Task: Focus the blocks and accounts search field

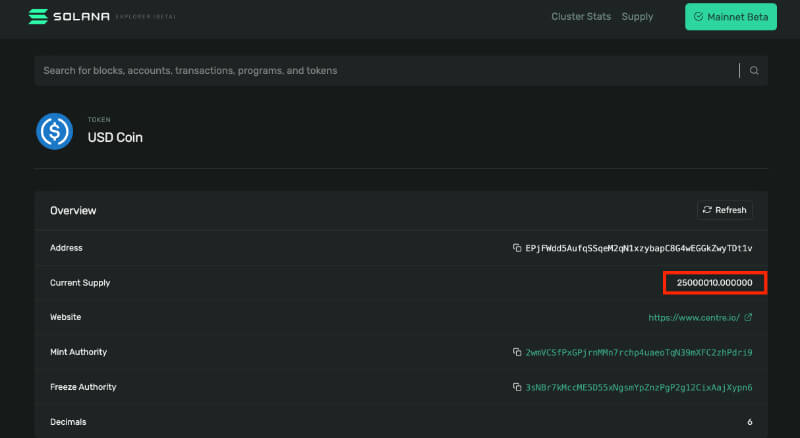Action: 385,71
